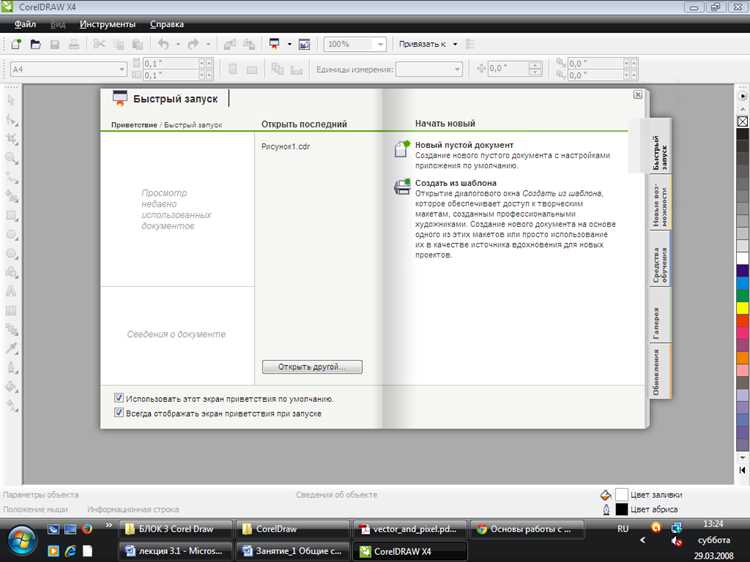Click the Welcome screen toolbar icon
The height and width of the screenshot is (562, 750).
tap(304, 44)
